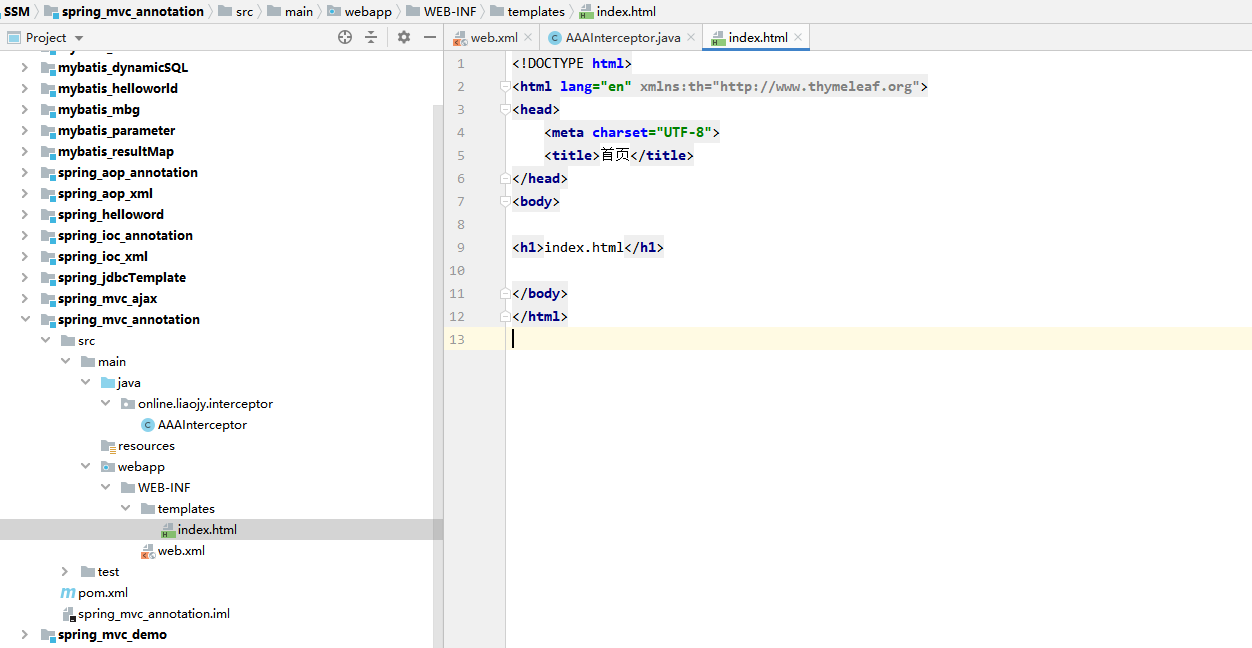This screenshot has width=1252, height=648.
Task: Click the meta charset line in editor
Action: pos(632,132)
